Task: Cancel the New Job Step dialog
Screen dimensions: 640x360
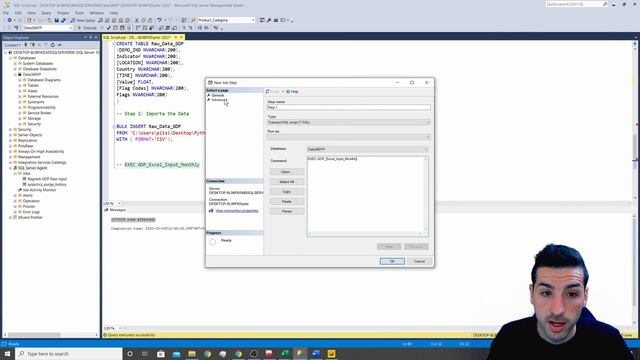Action: [419, 261]
